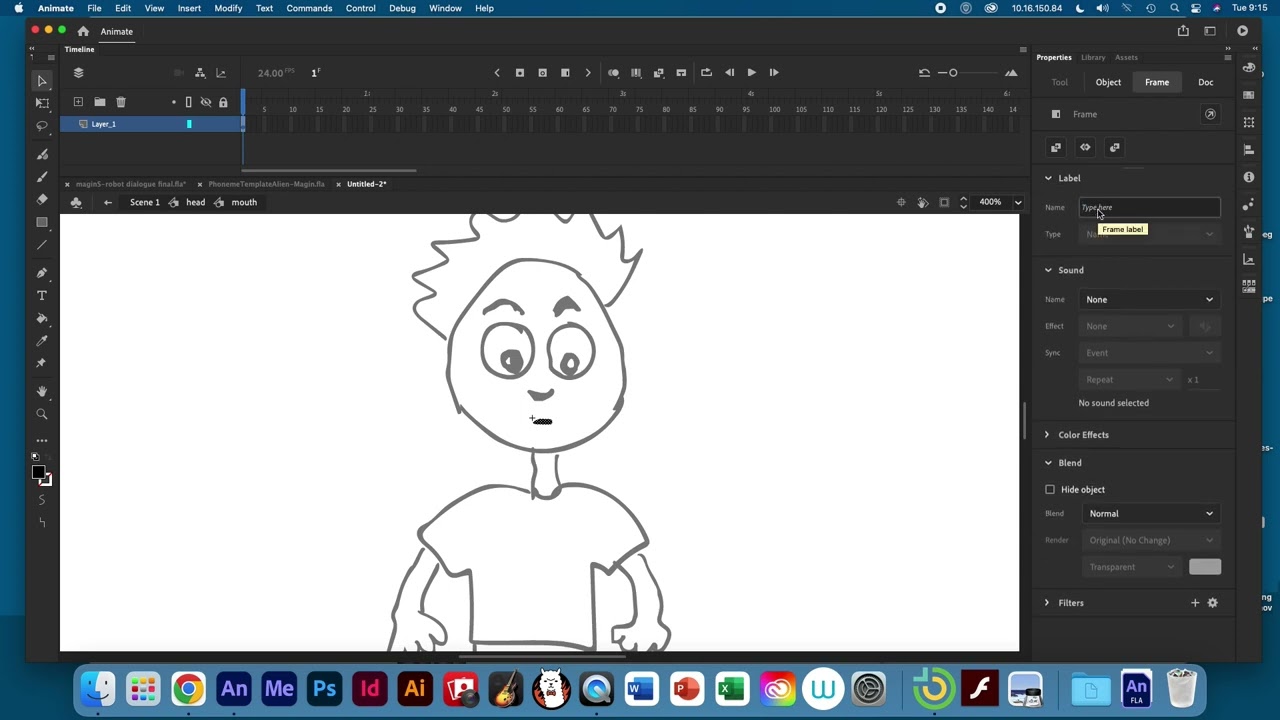
Task: Expand the Color Effects section
Action: click(1047, 435)
